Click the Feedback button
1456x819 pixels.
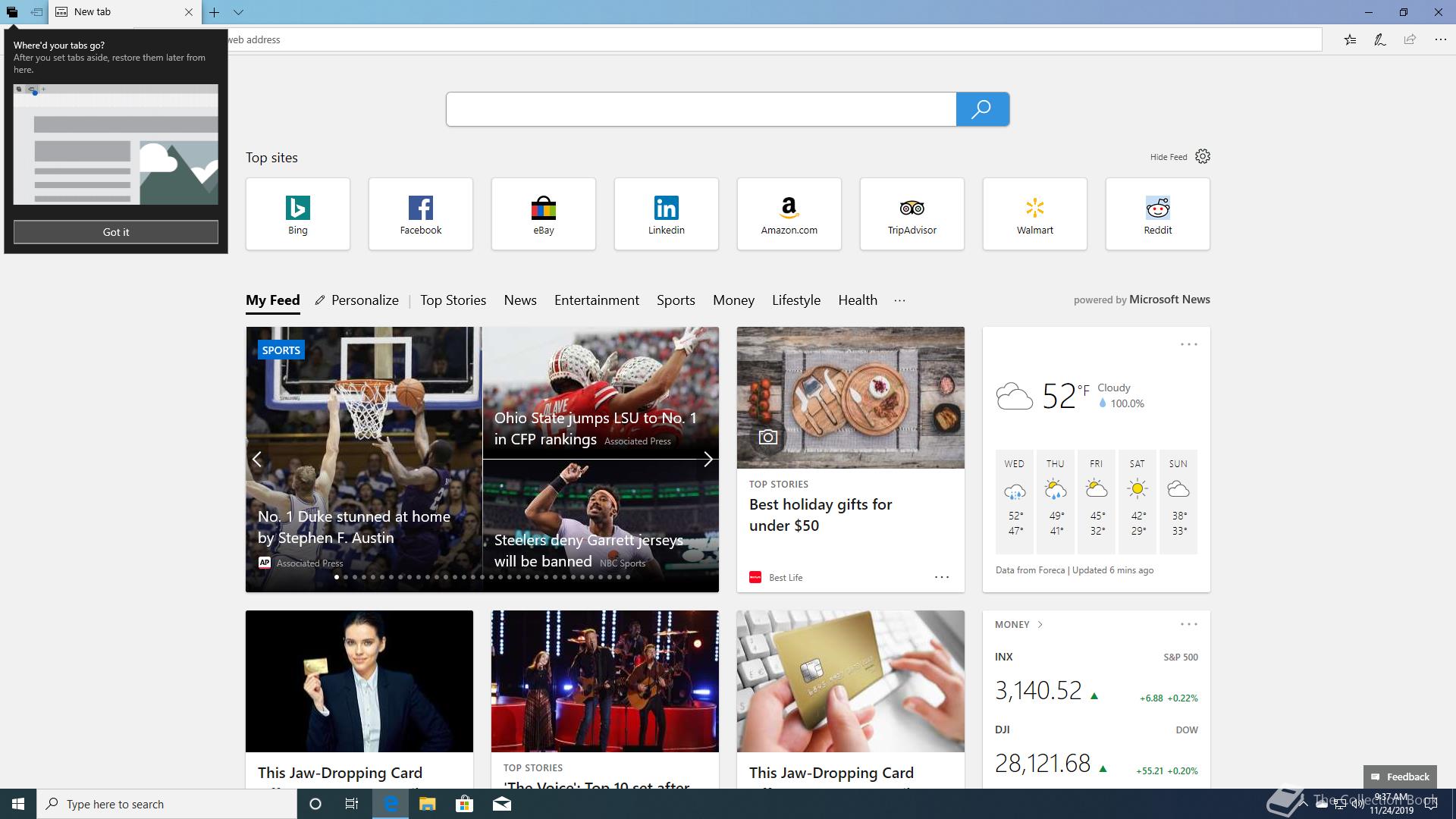[x=1400, y=777]
